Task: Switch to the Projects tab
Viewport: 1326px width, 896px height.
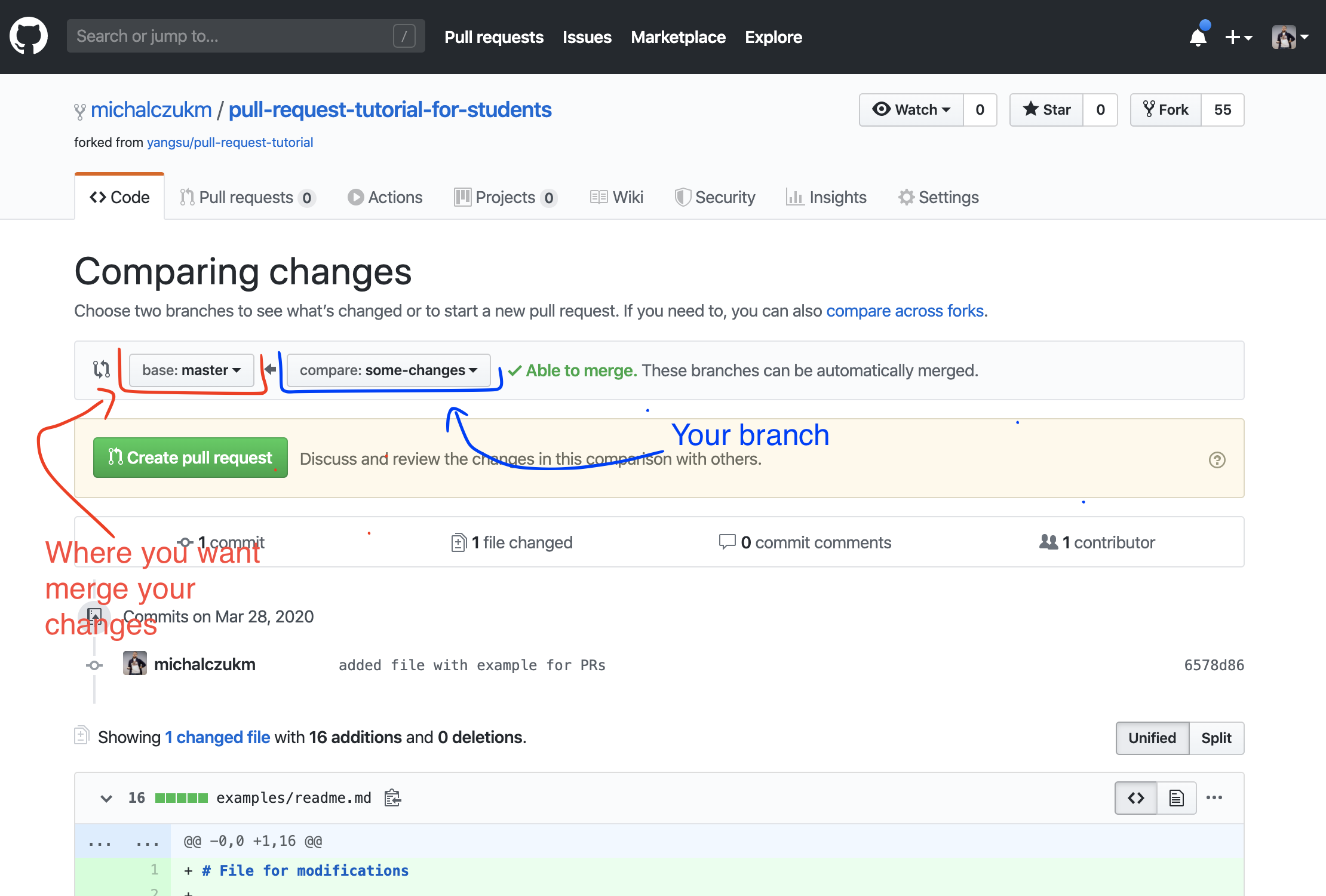Action: point(505,197)
